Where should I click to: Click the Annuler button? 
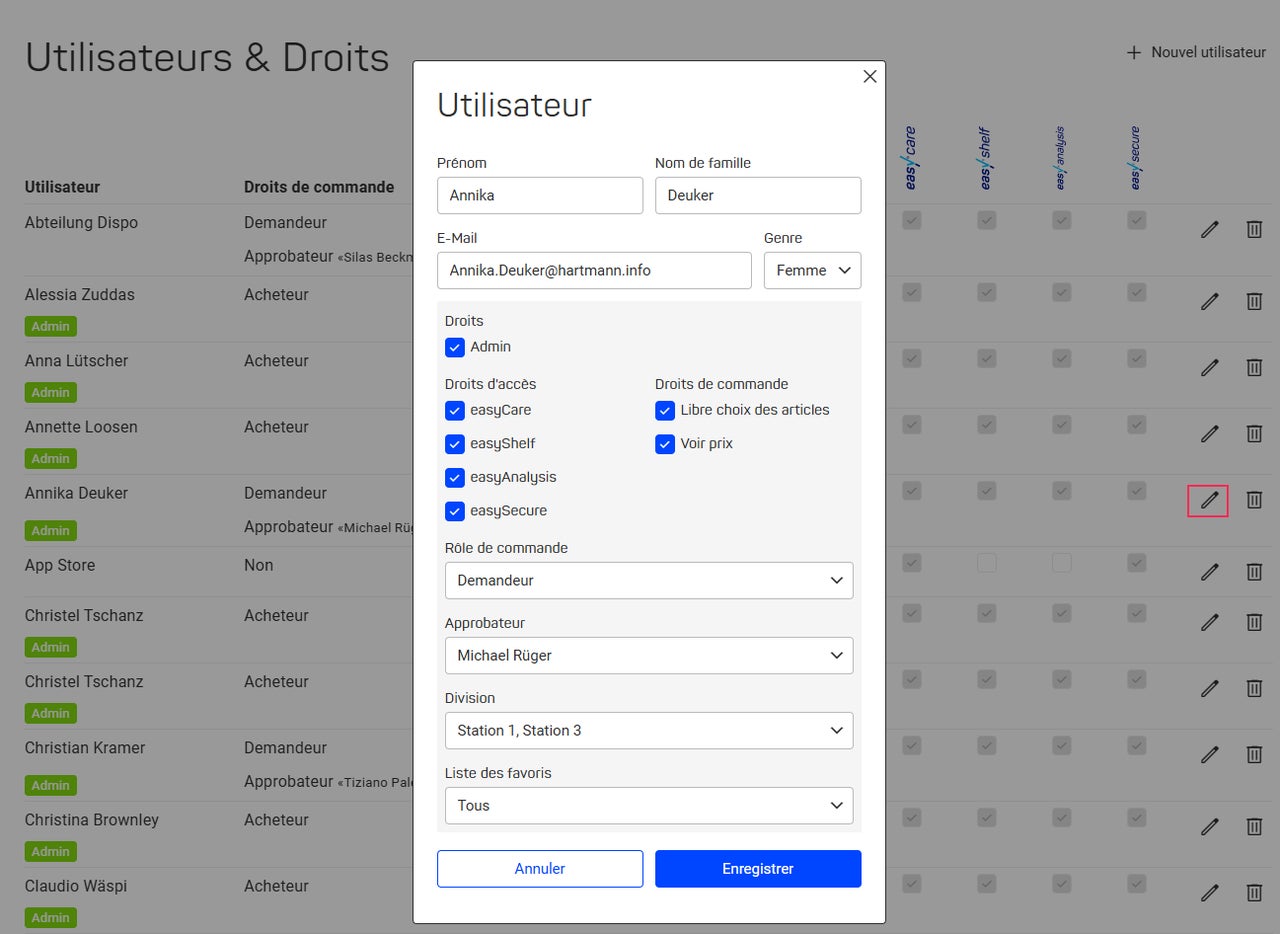click(540, 868)
